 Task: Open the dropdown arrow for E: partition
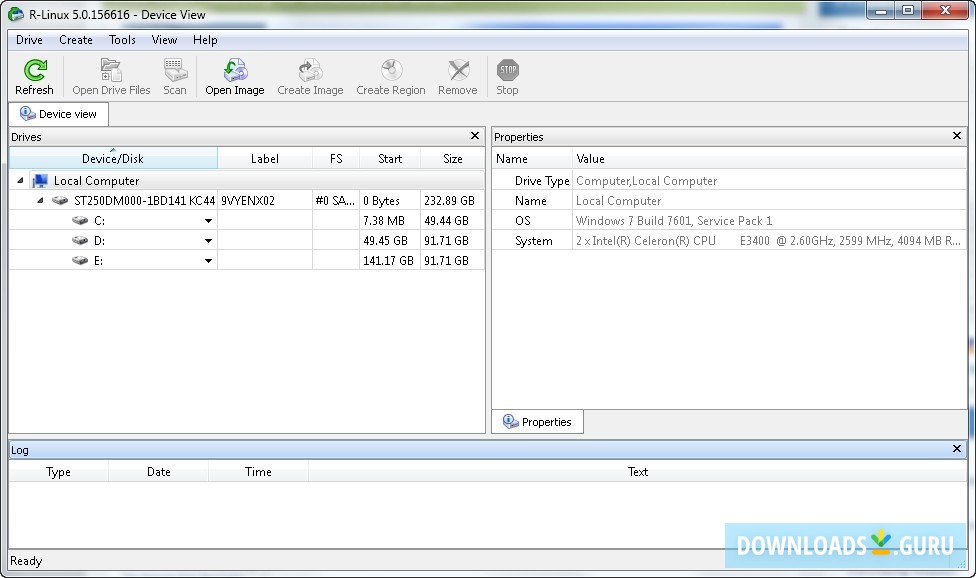[x=209, y=261]
